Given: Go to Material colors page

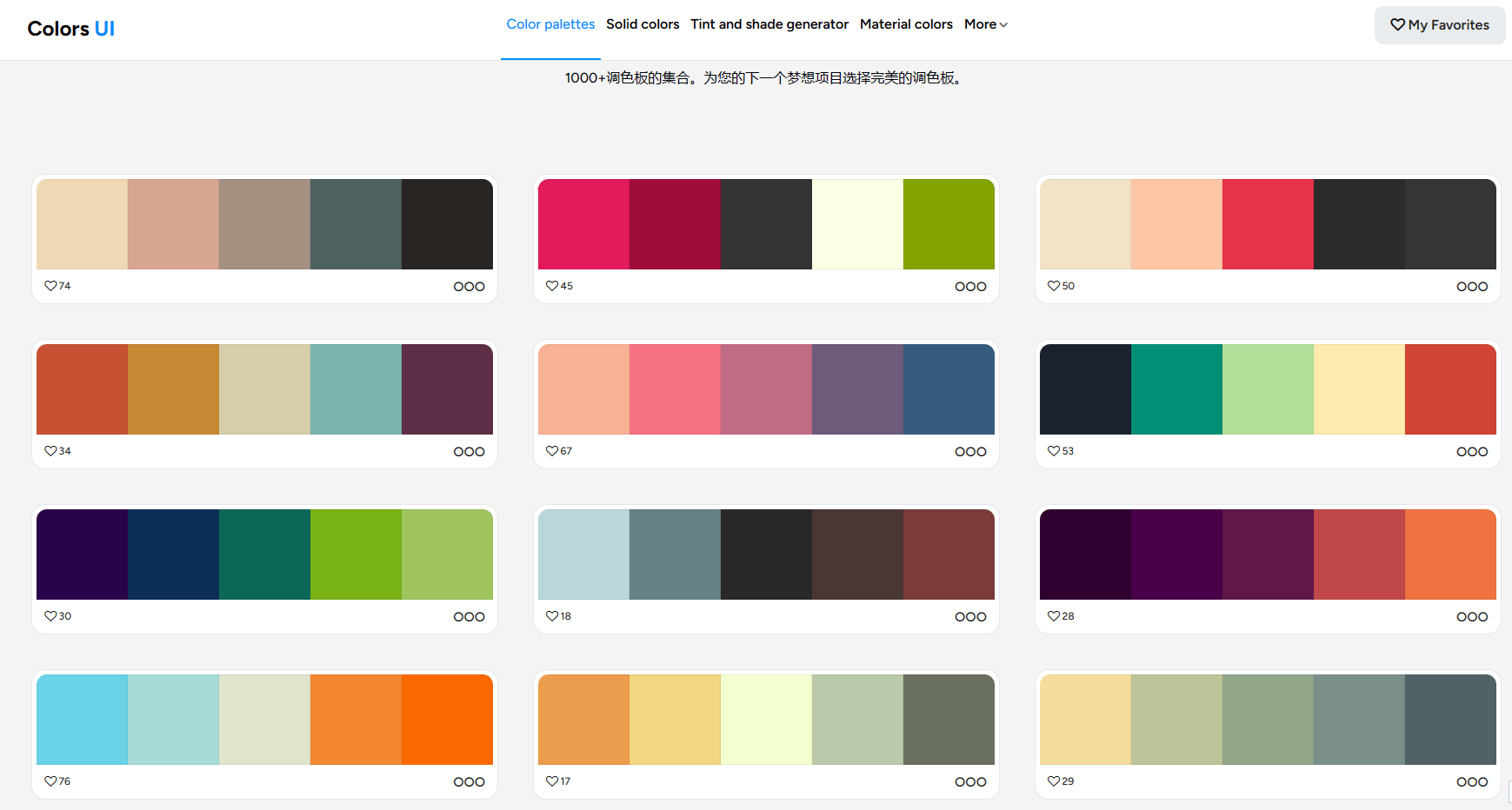Looking at the screenshot, I should (x=906, y=24).
